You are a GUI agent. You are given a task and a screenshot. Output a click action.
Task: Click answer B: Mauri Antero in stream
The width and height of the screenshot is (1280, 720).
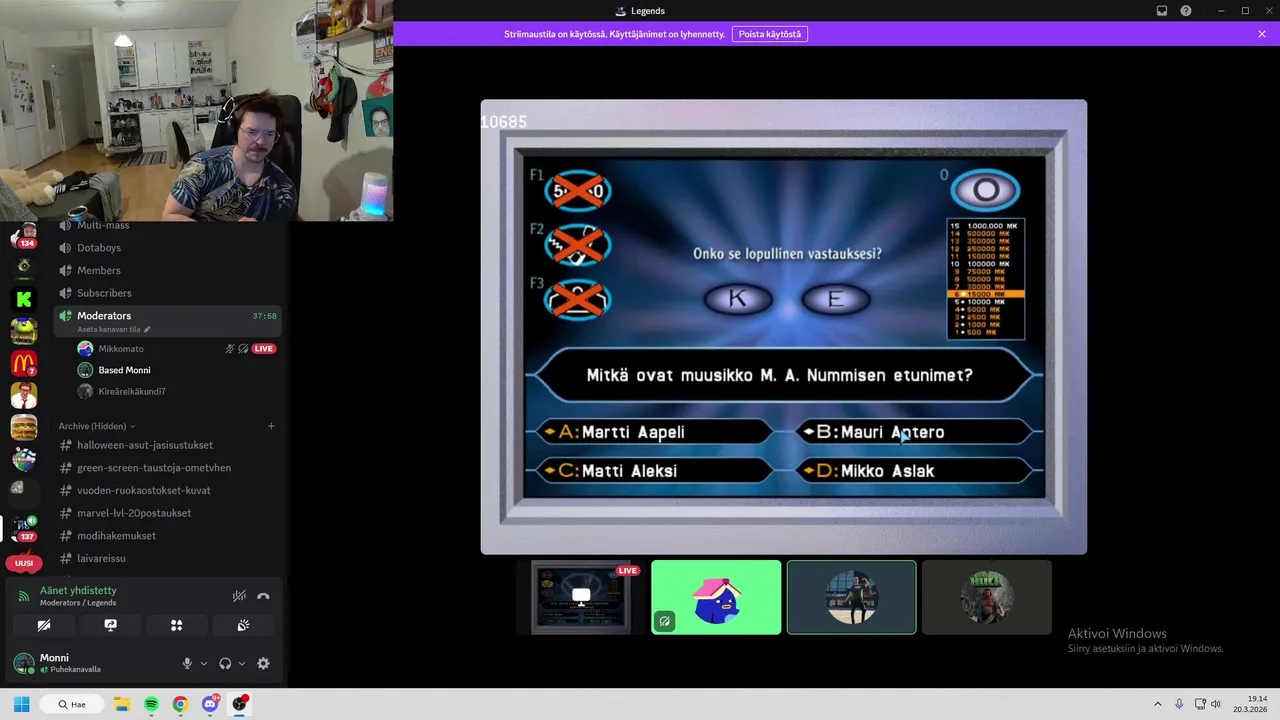(914, 432)
